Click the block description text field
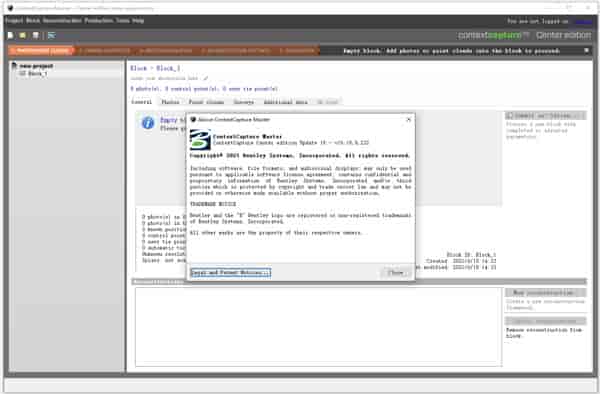600x394 pixels. pos(165,78)
